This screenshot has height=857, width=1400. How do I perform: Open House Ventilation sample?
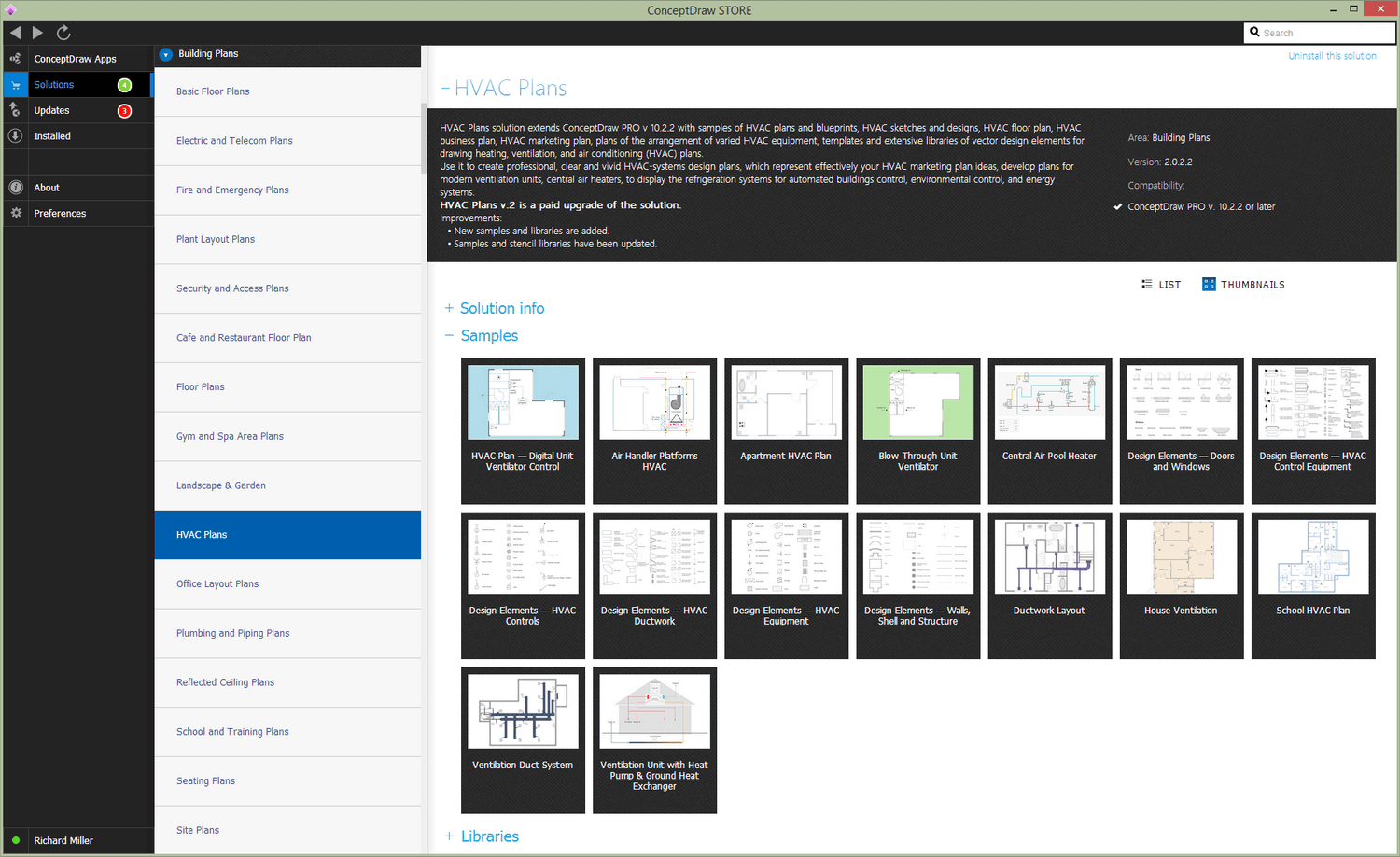1182,585
